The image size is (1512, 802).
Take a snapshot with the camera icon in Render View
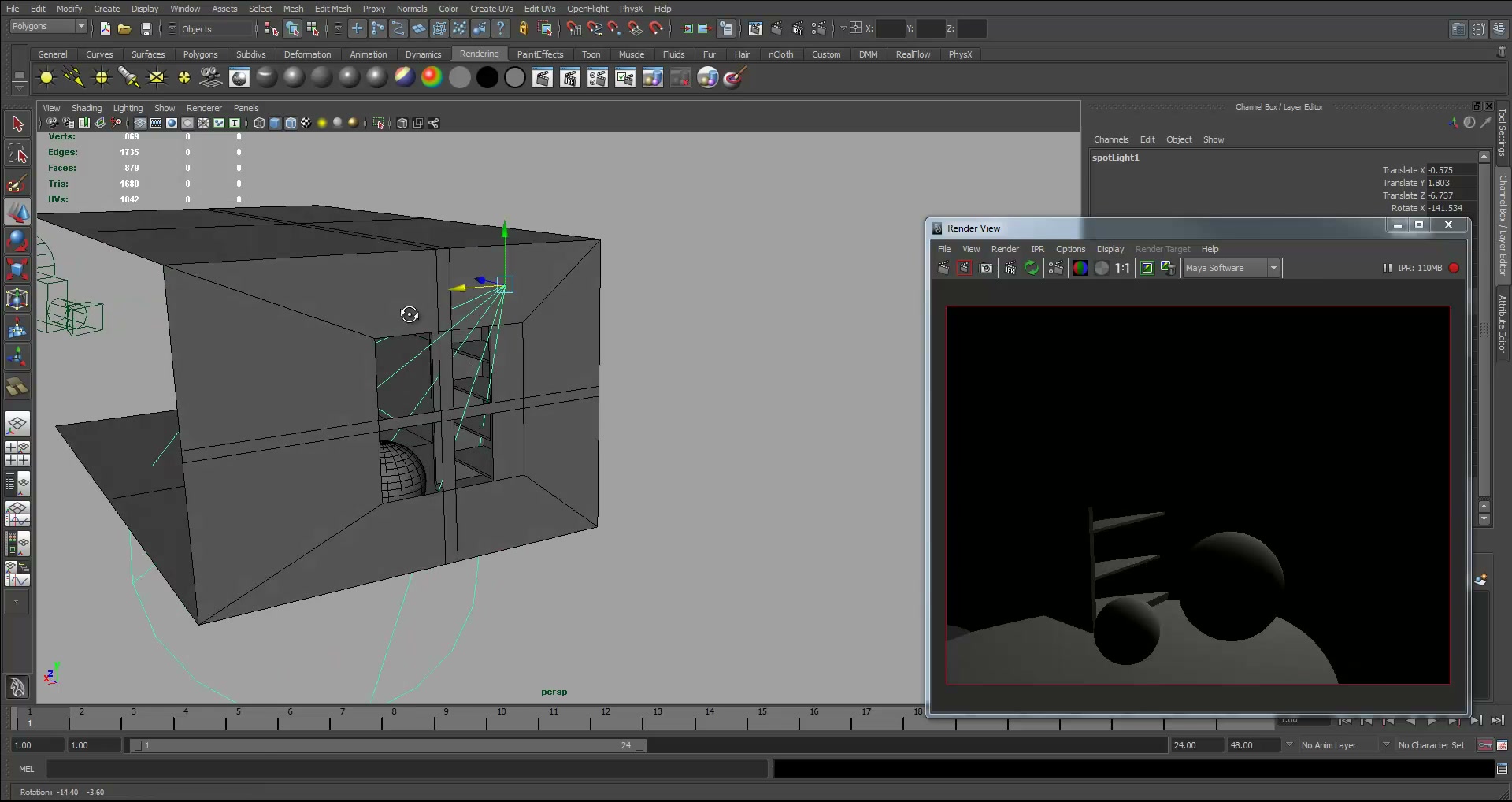click(x=985, y=268)
